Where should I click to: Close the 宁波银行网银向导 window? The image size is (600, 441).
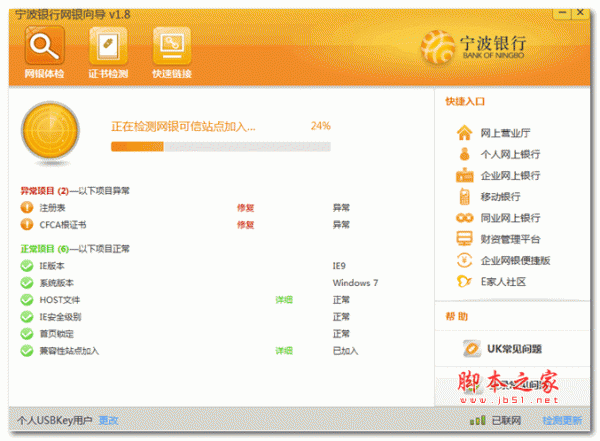pos(580,13)
